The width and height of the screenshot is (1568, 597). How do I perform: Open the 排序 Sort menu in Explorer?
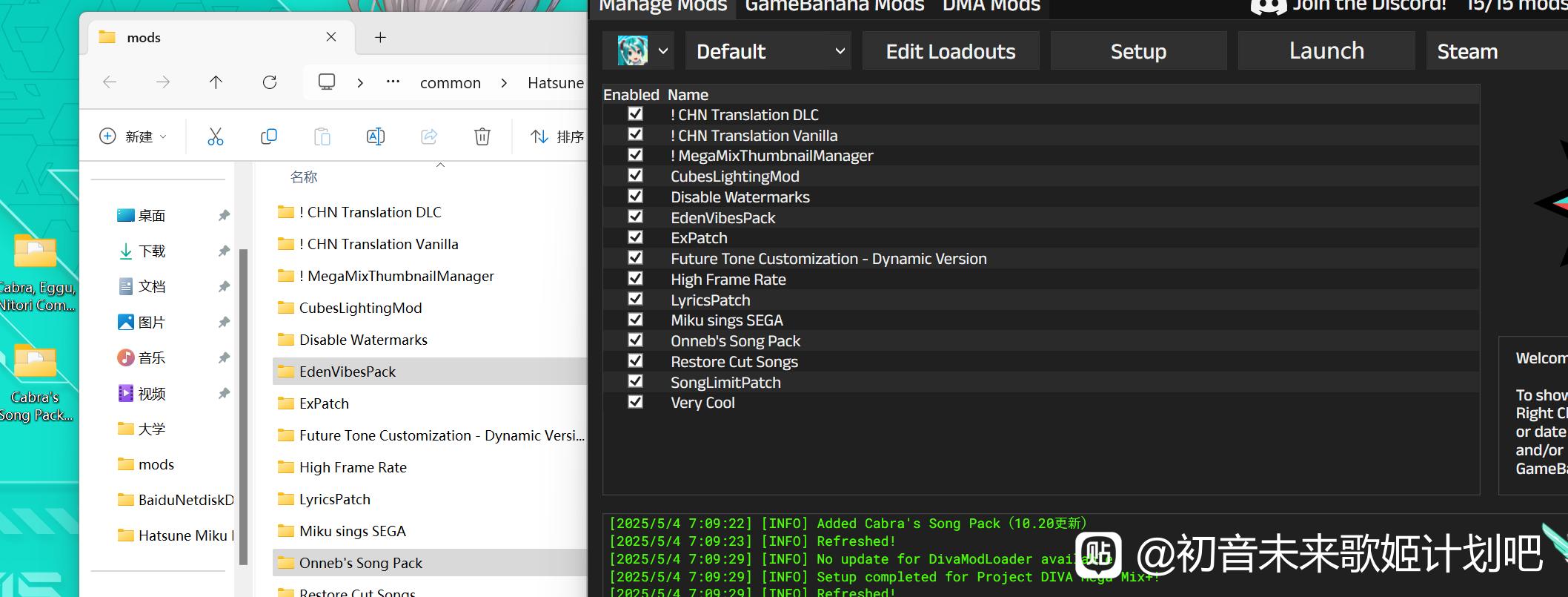(x=557, y=136)
